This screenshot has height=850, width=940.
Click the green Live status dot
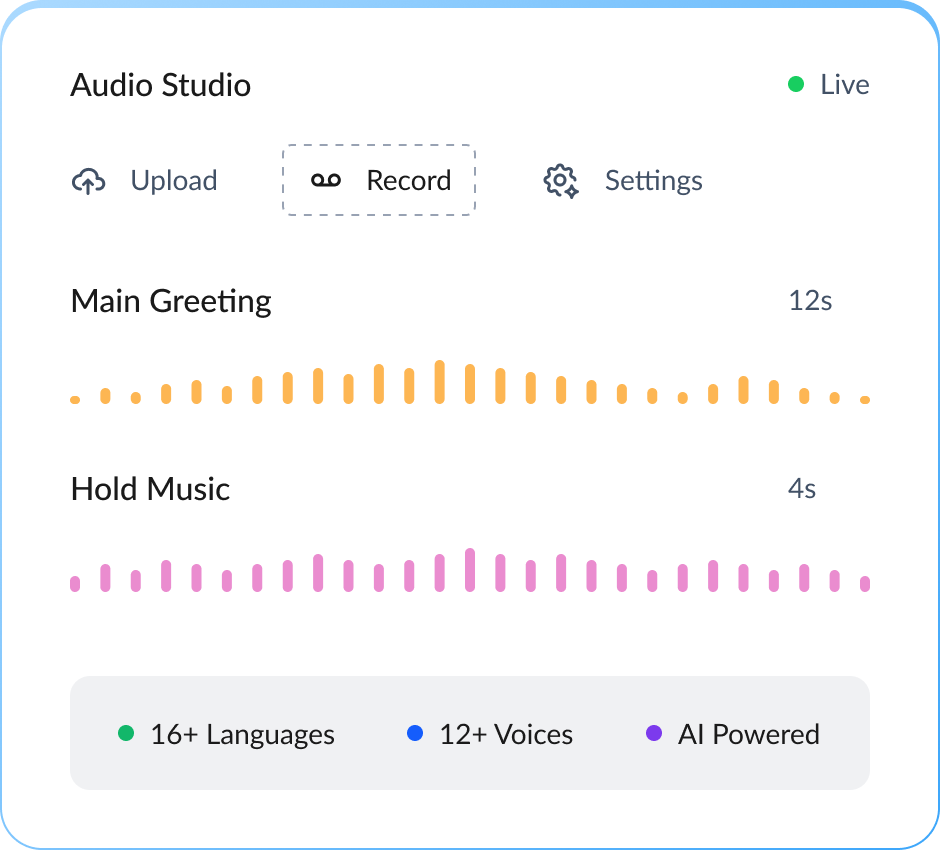pos(796,85)
